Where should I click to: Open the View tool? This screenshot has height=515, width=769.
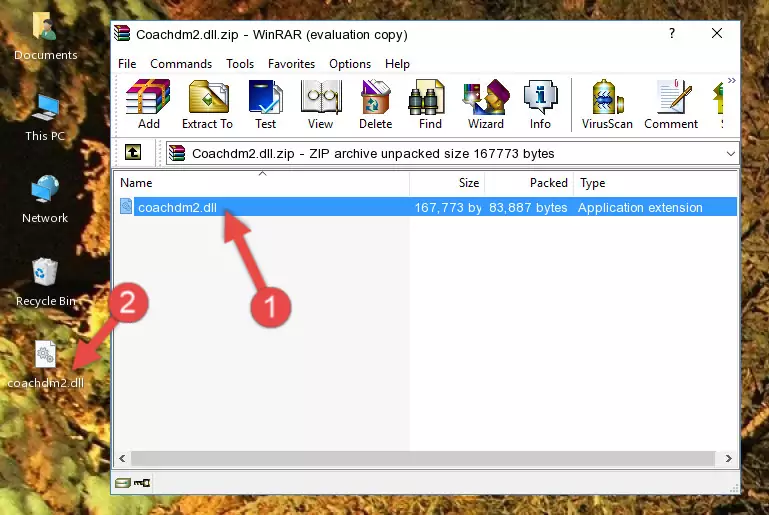click(321, 104)
